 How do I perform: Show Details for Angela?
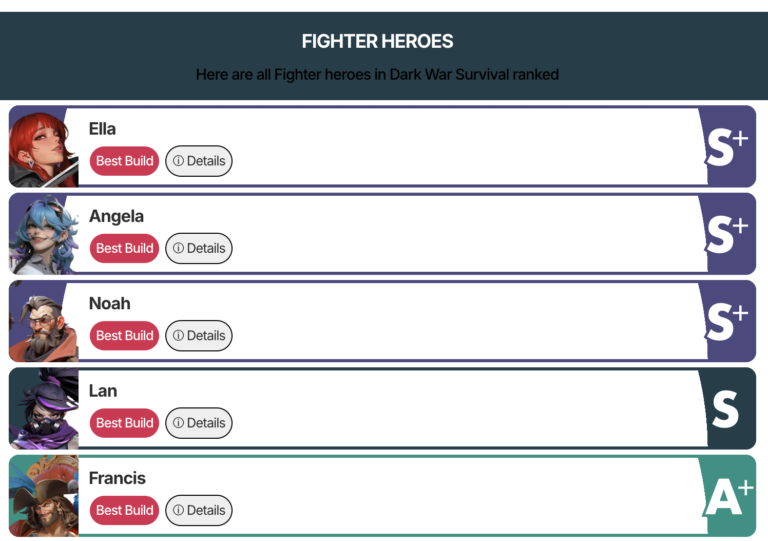pos(199,248)
